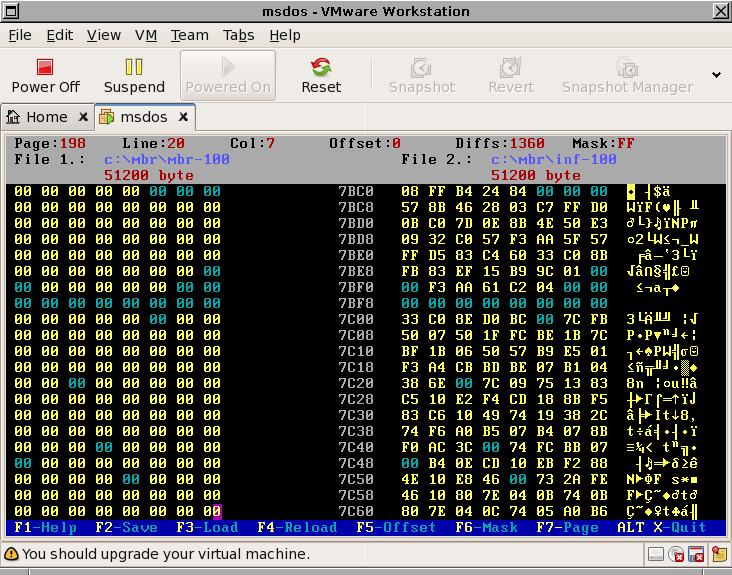
Task: Click File 2 size 51200 byte
Action: (x=536, y=175)
